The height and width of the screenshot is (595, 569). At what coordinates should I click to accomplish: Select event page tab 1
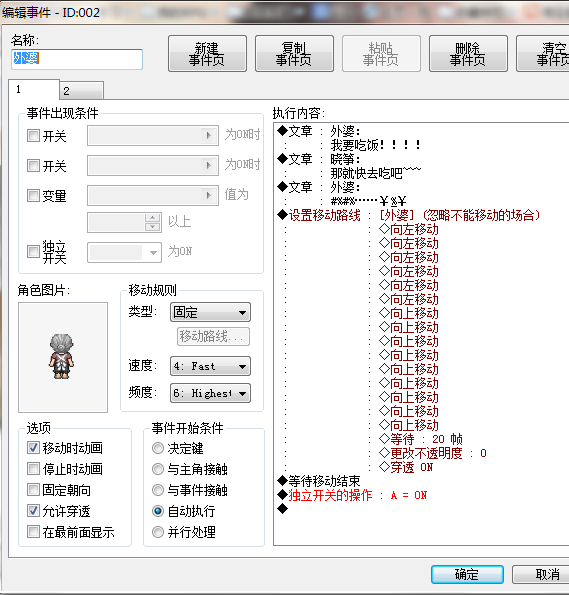34,90
